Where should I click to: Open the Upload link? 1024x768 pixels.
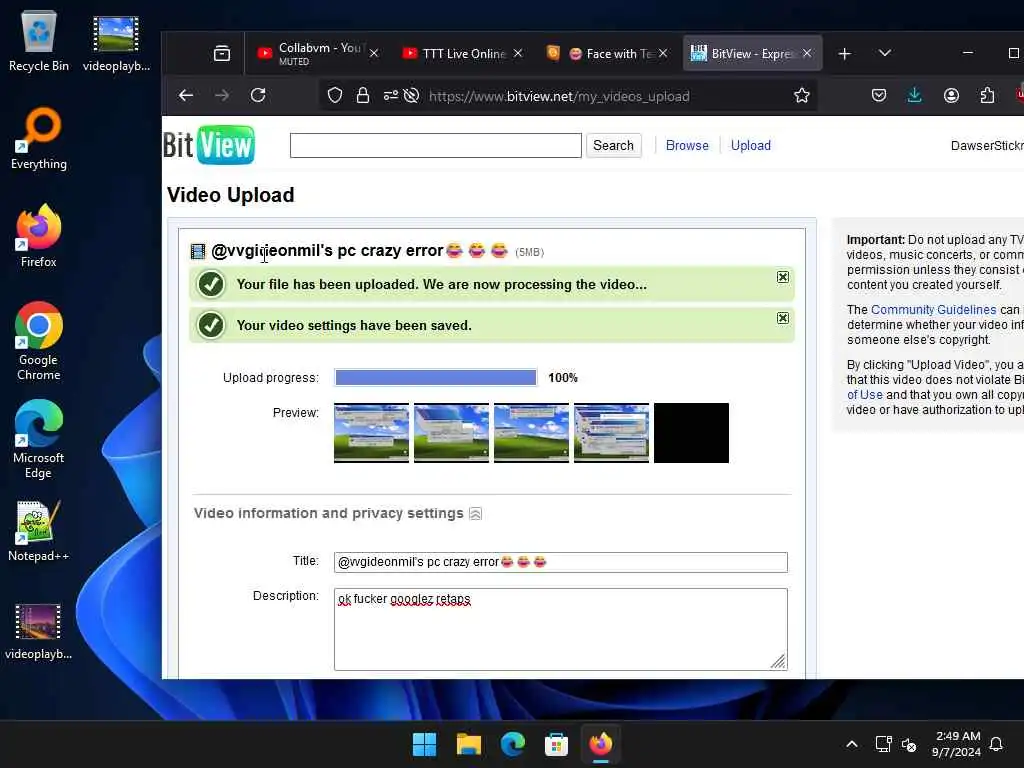click(750, 145)
